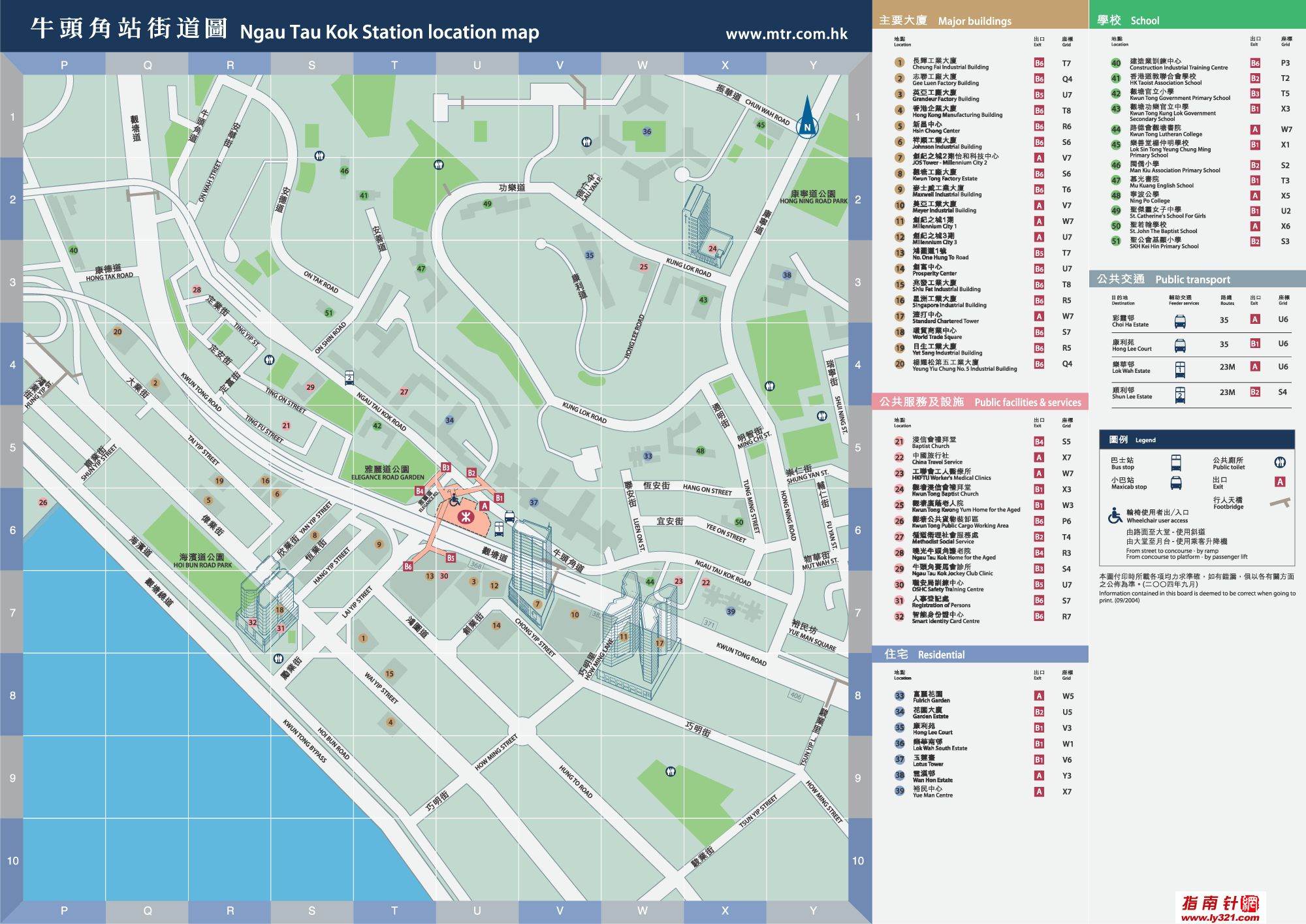Click Public toilet icon in the Legend

click(1279, 463)
